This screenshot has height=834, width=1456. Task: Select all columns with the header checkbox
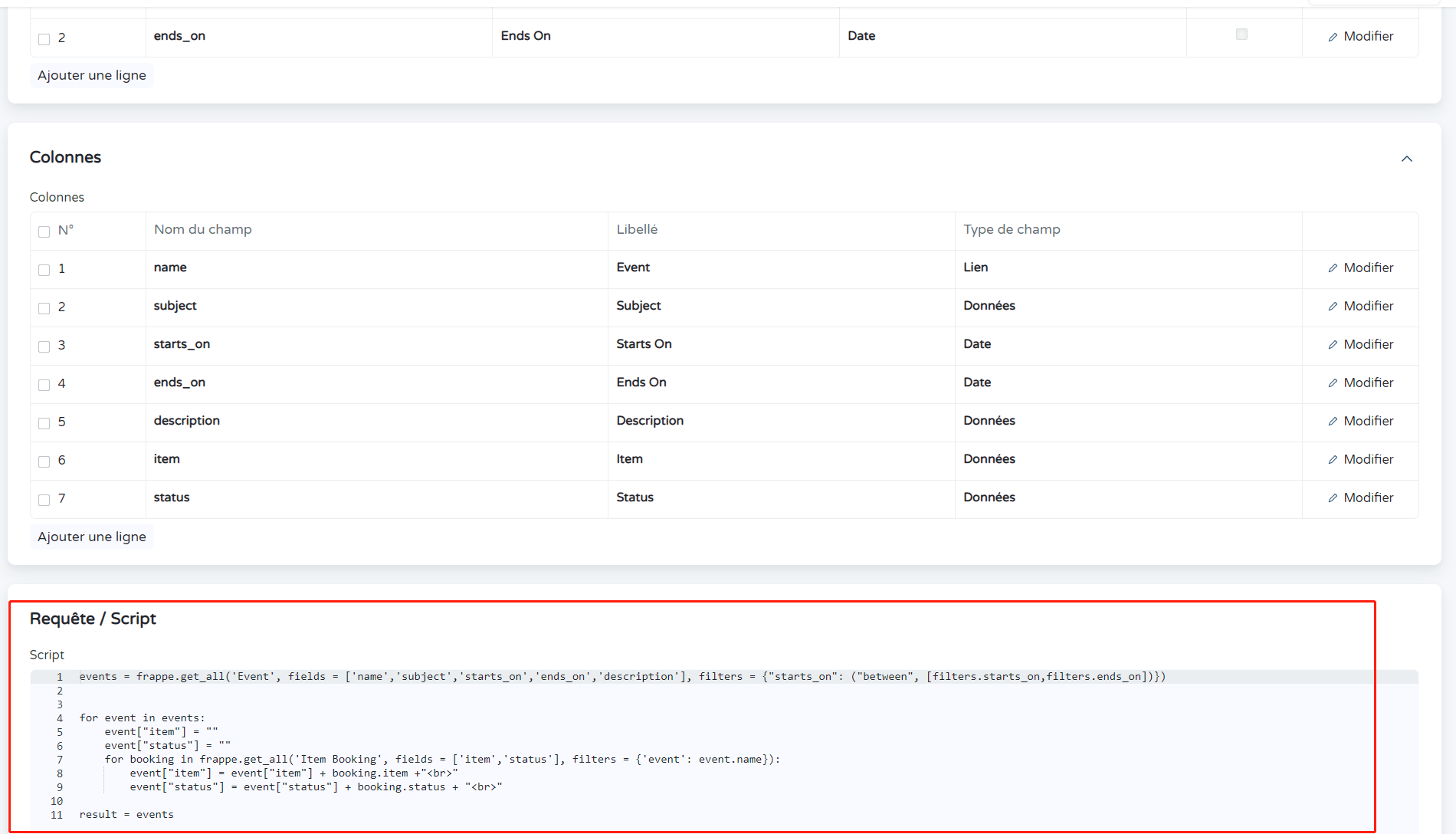tap(44, 231)
